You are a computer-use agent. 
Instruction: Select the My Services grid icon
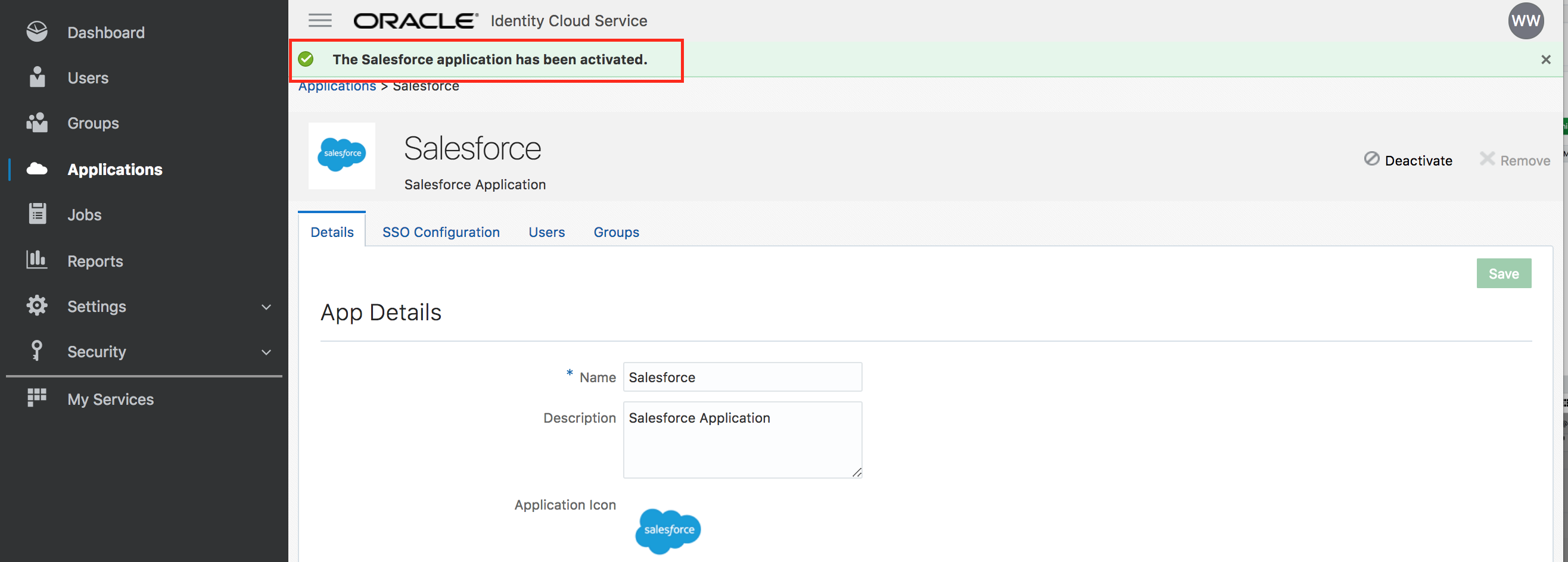37,397
